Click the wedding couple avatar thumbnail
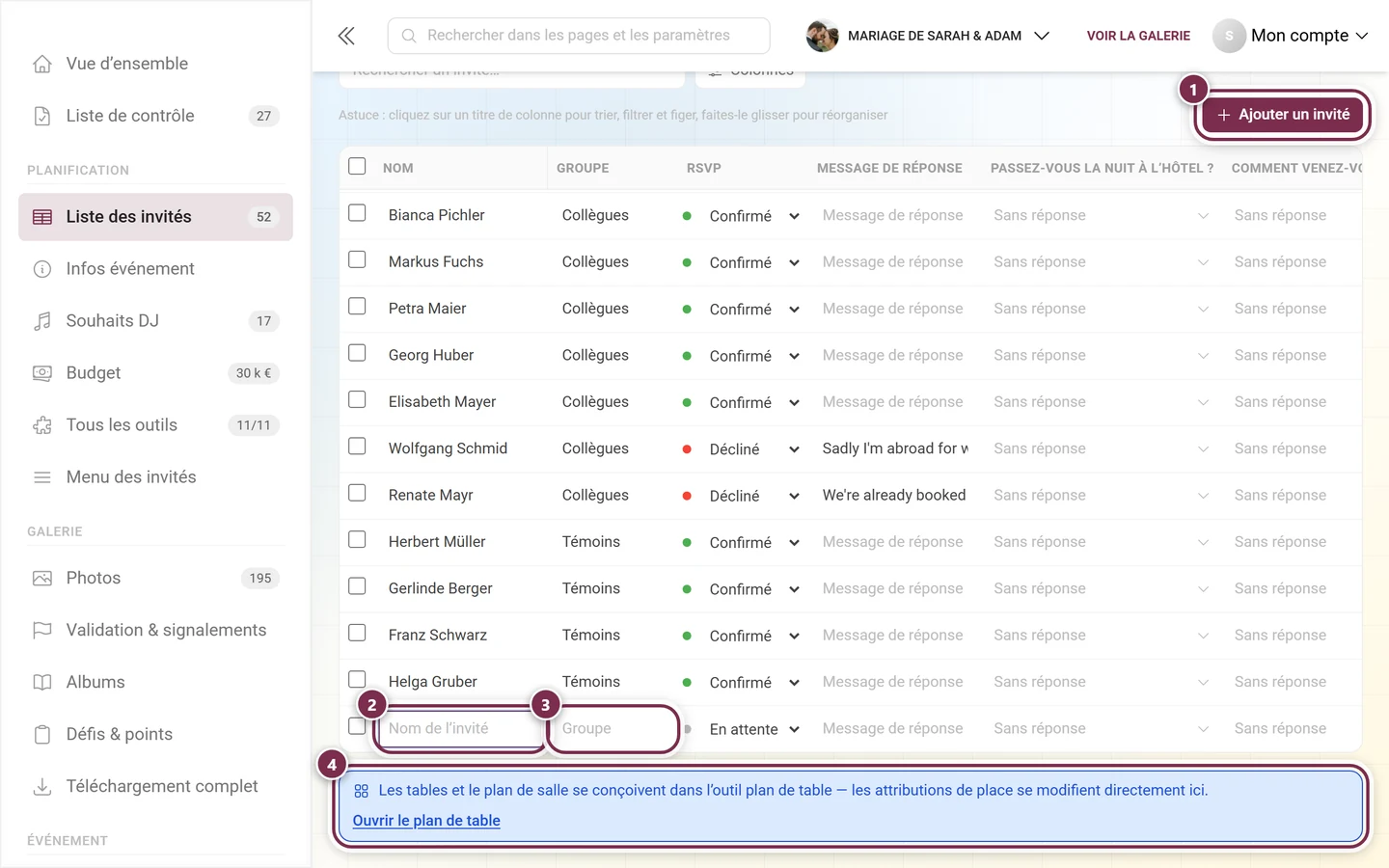 [822, 36]
